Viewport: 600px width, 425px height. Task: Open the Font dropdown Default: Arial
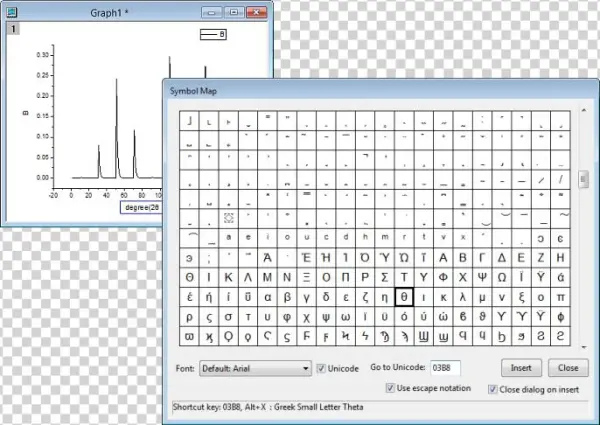click(x=255, y=368)
